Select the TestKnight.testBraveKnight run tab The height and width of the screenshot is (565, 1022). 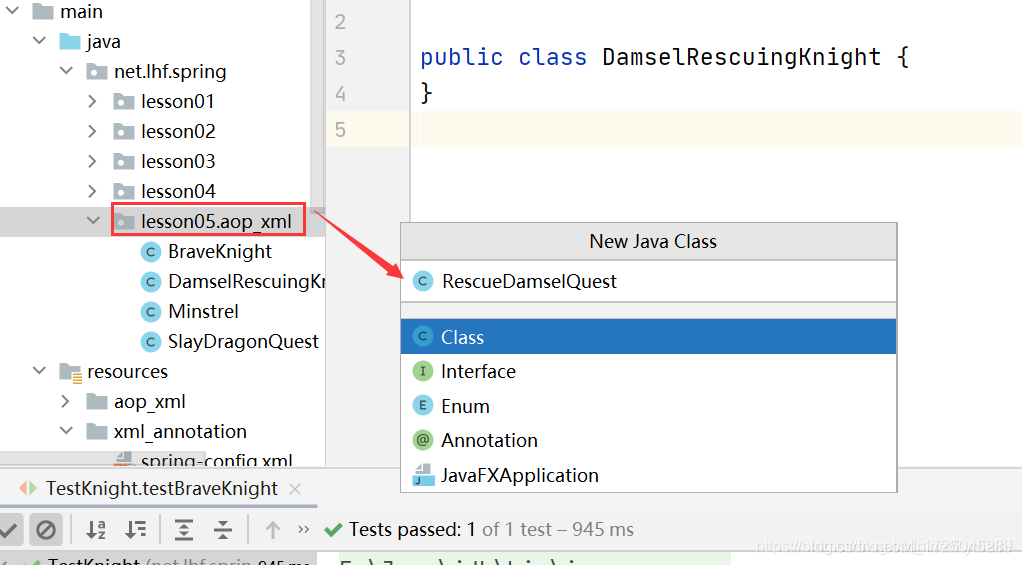tap(161, 489)
